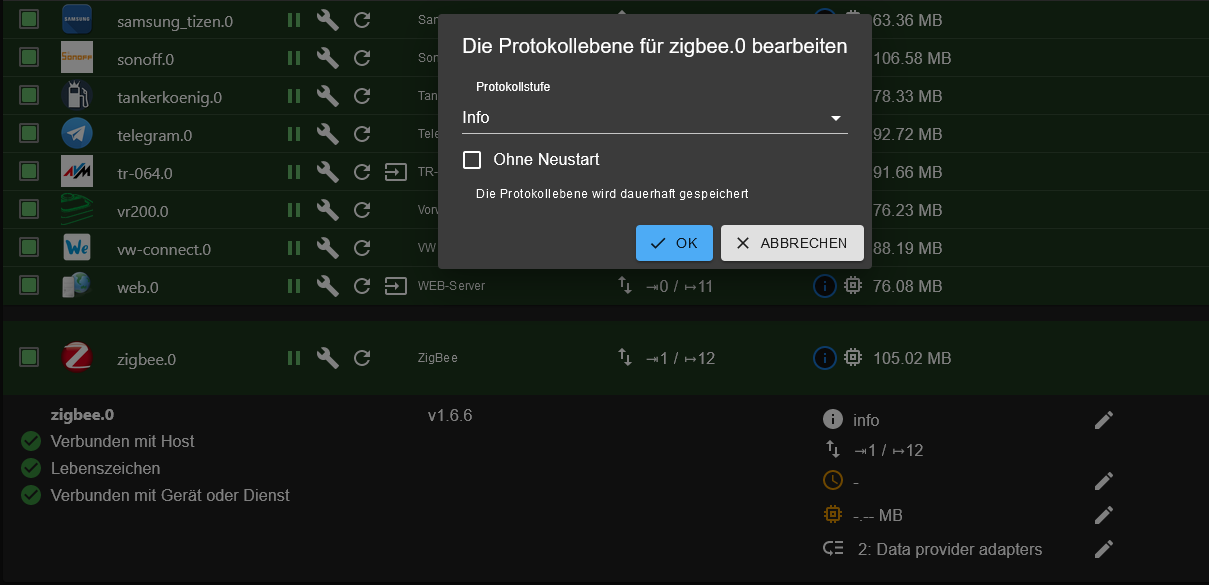Image resolution: width=1209 pixels, height=585 pixels.
Task: Pause the zigbee.0 instance
Action: click(294, 358)
